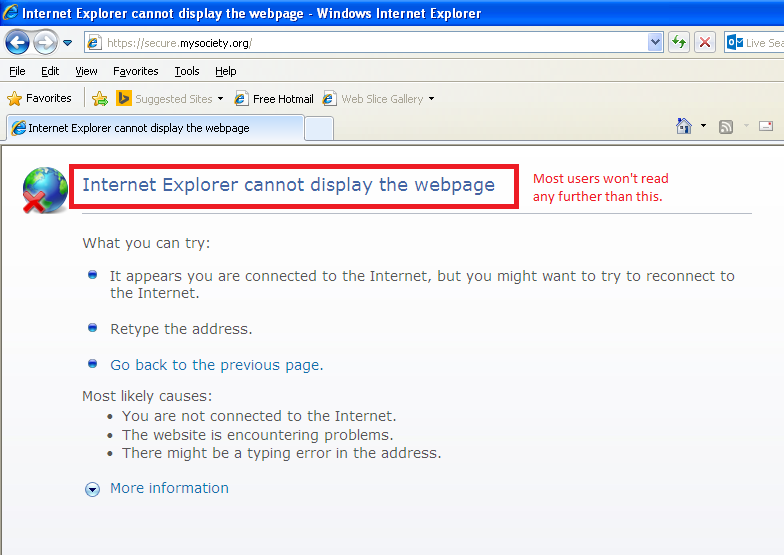Expand the Home button dropdown arrow

point(704,126)
